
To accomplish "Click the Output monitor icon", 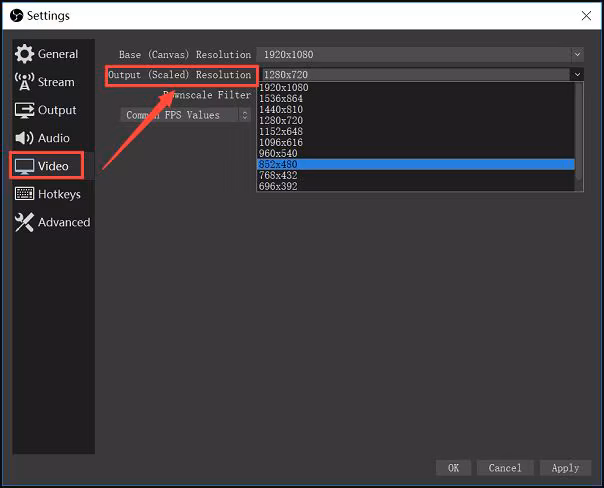I will (24, 110).
